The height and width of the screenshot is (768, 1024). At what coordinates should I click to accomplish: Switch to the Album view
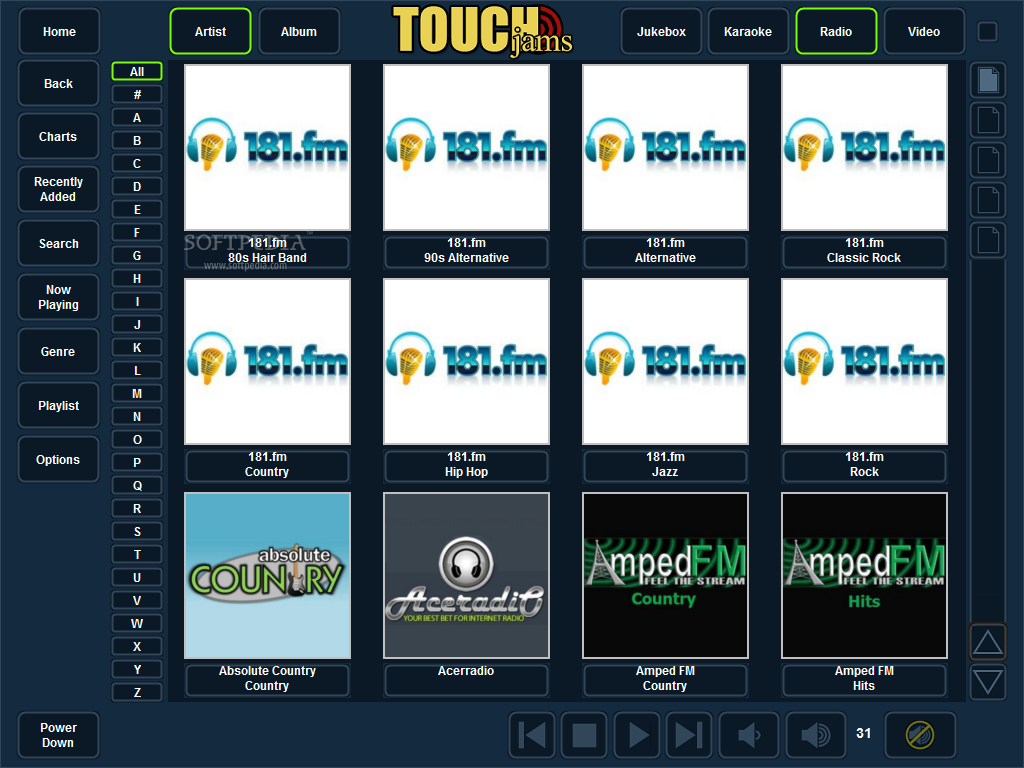299,31
